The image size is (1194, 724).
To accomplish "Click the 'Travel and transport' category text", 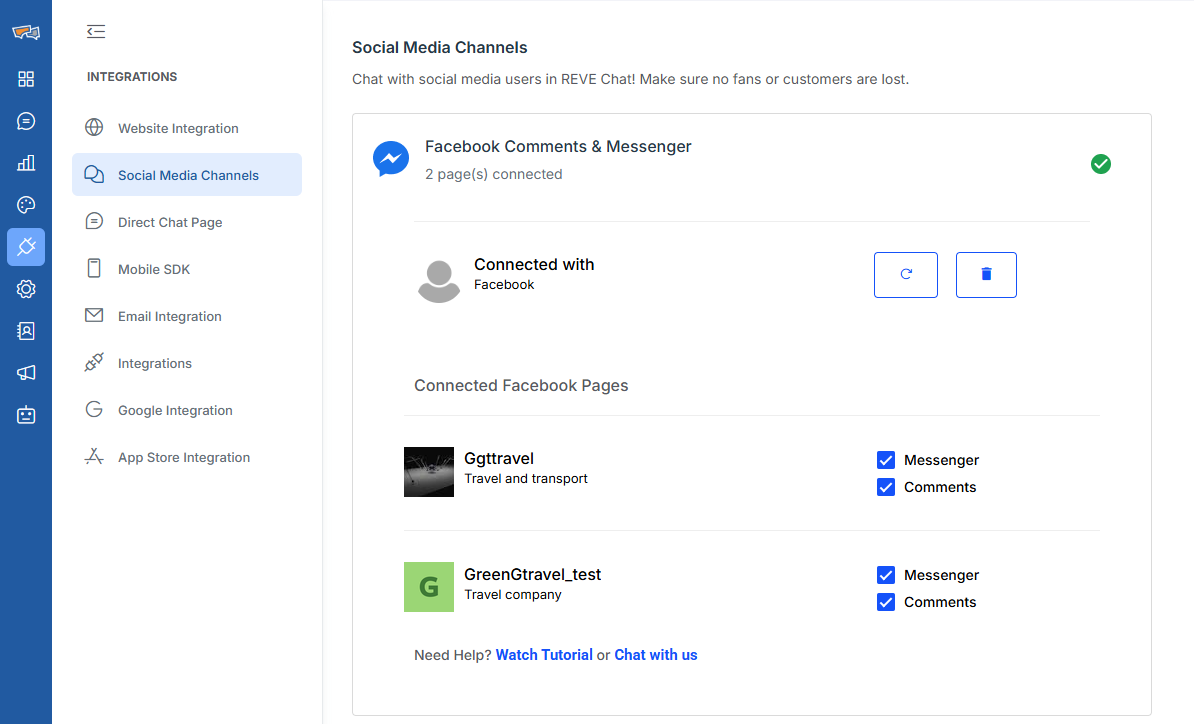I will (x=525, y=479).
